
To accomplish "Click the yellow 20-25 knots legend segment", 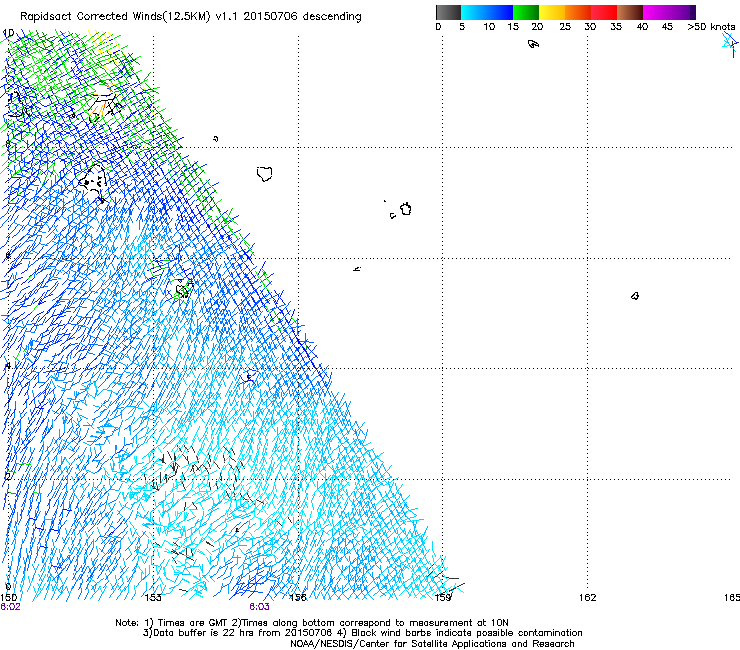I will point(552,12).
